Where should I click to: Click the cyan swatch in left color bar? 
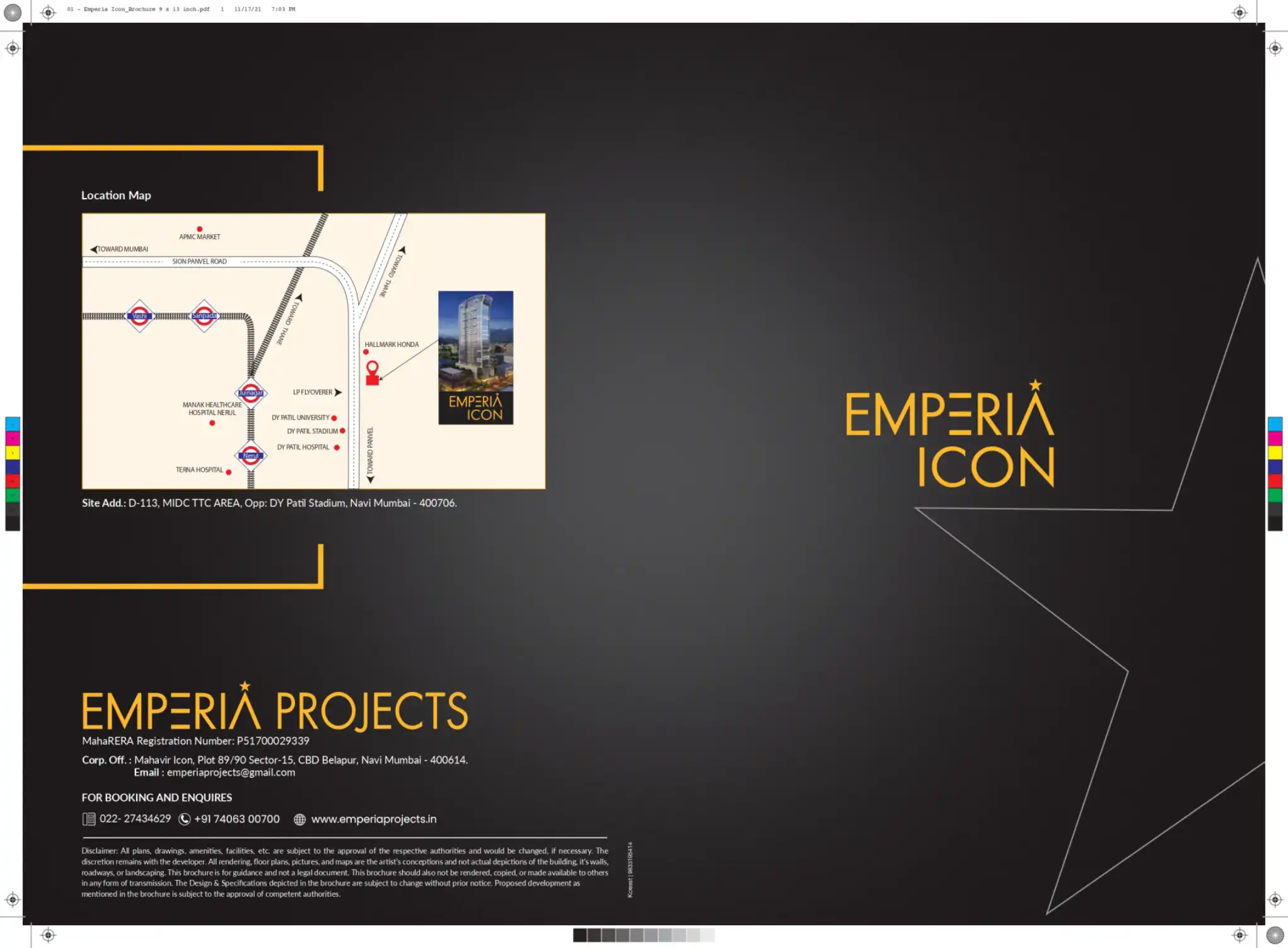pos(13,423)
